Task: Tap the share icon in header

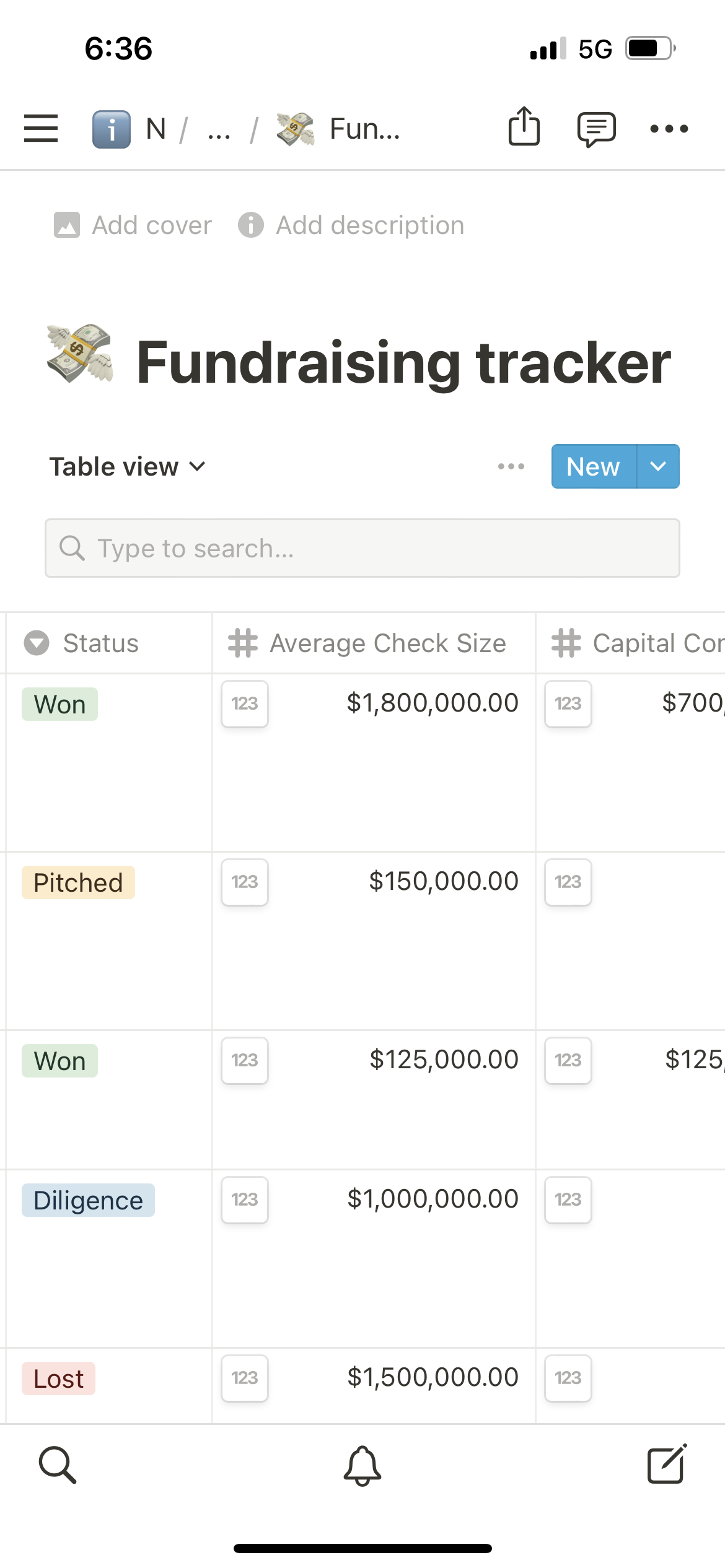Action: pyautogui.click(x=524, y=127)
